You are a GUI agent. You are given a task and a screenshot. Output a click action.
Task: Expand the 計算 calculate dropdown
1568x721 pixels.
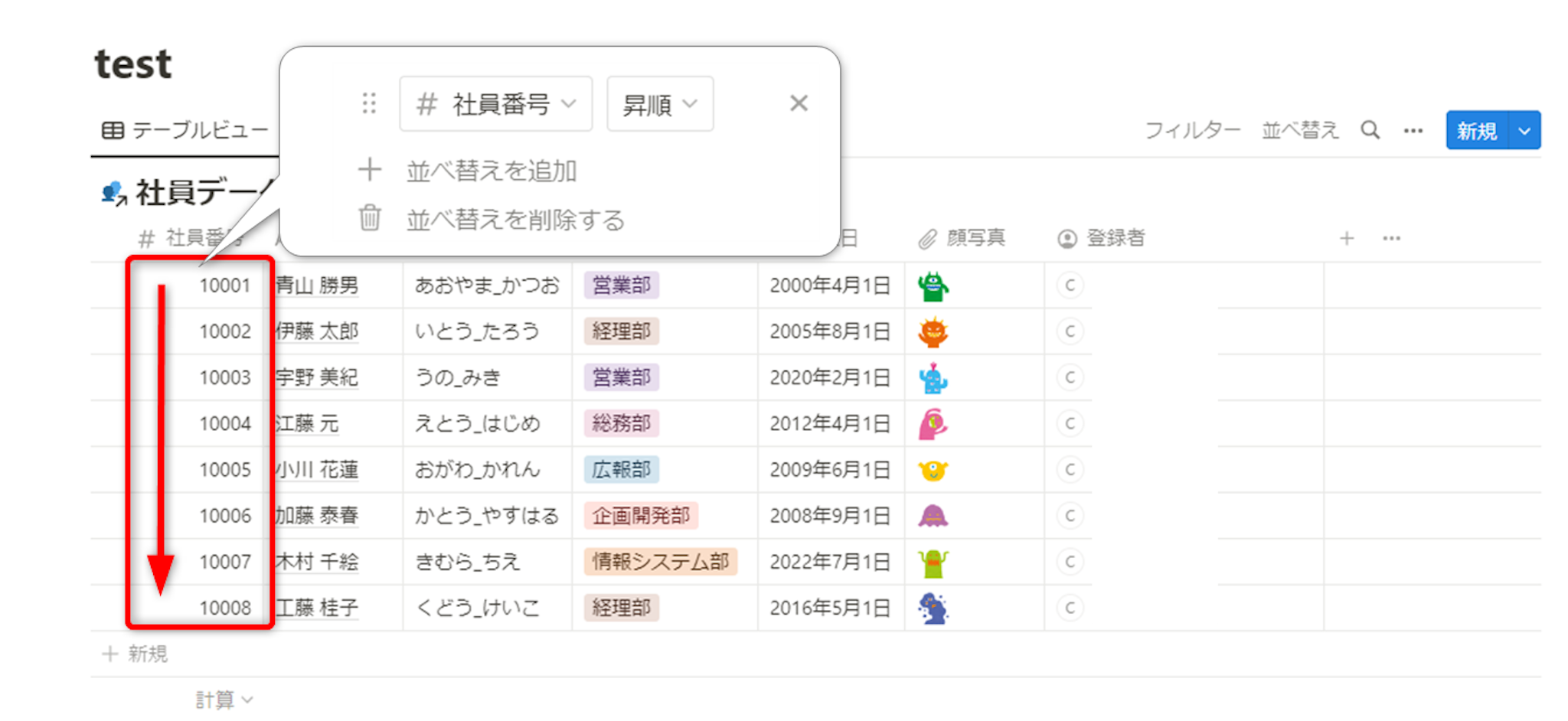tap(224, 700)
